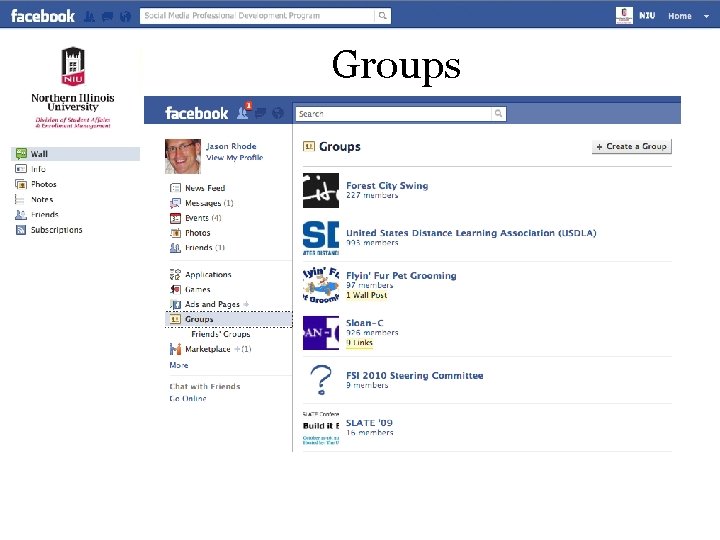Click the top search field
The image size is (720, 540).
pyautogui.click(x=257, y=16)
